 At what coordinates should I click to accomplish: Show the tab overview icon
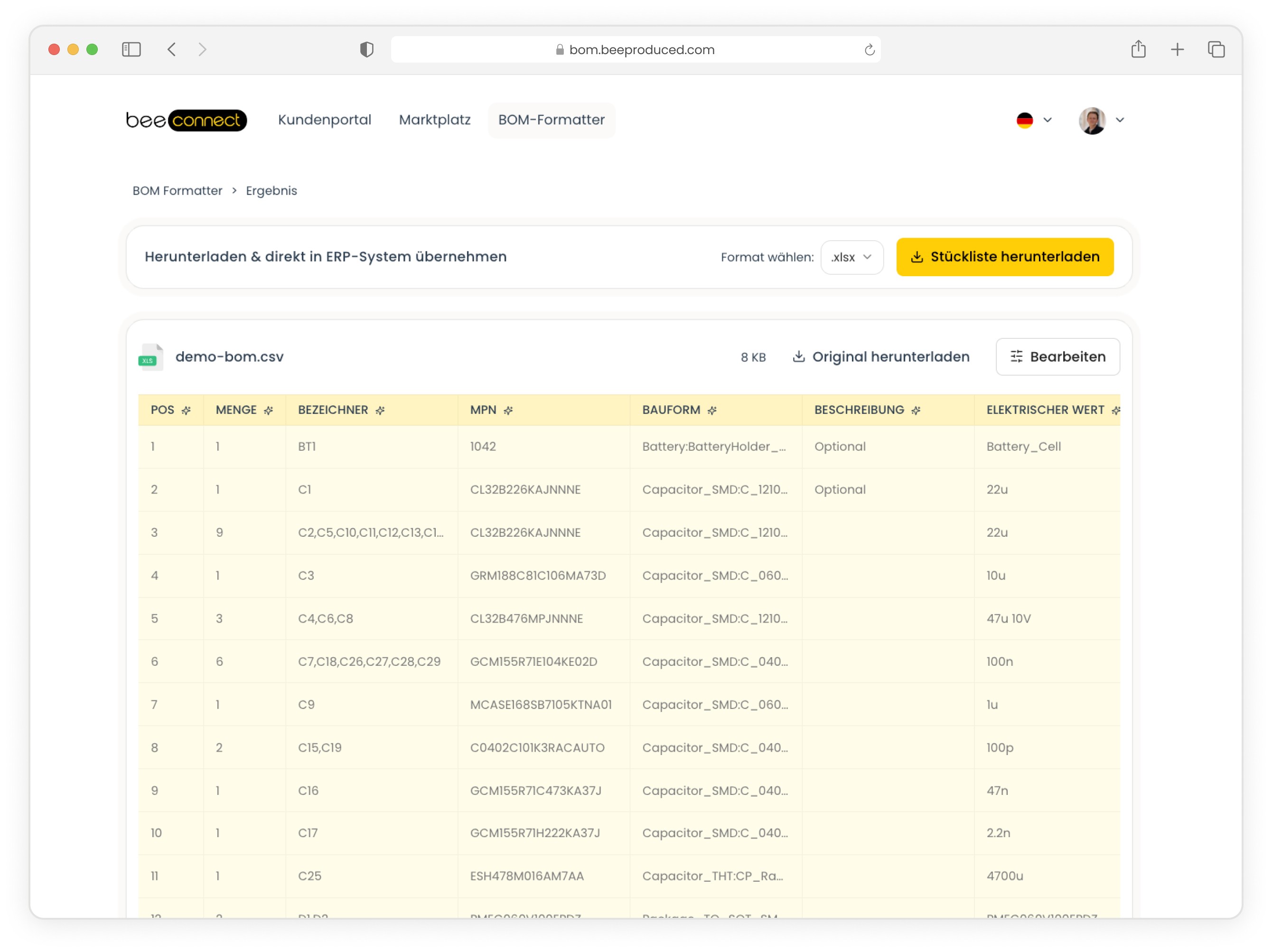tap(1216, 49)
